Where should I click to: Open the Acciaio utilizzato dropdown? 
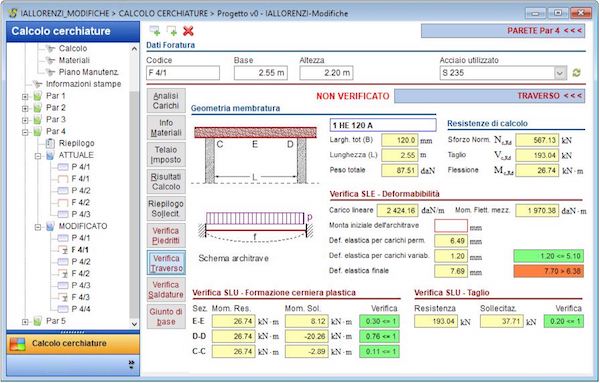[x=560, y=73]
